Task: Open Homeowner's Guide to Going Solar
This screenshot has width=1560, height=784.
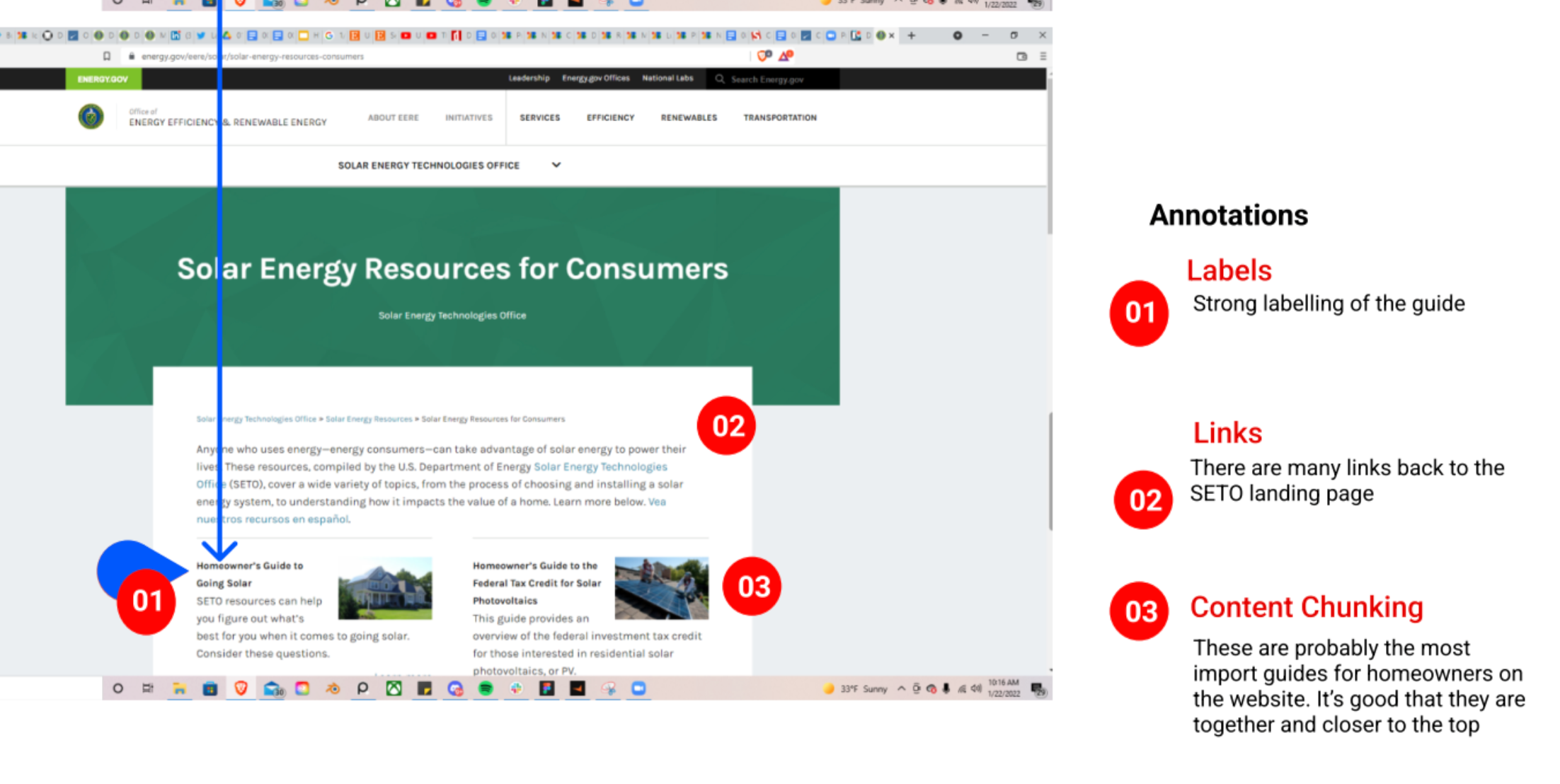Action: 250,575
